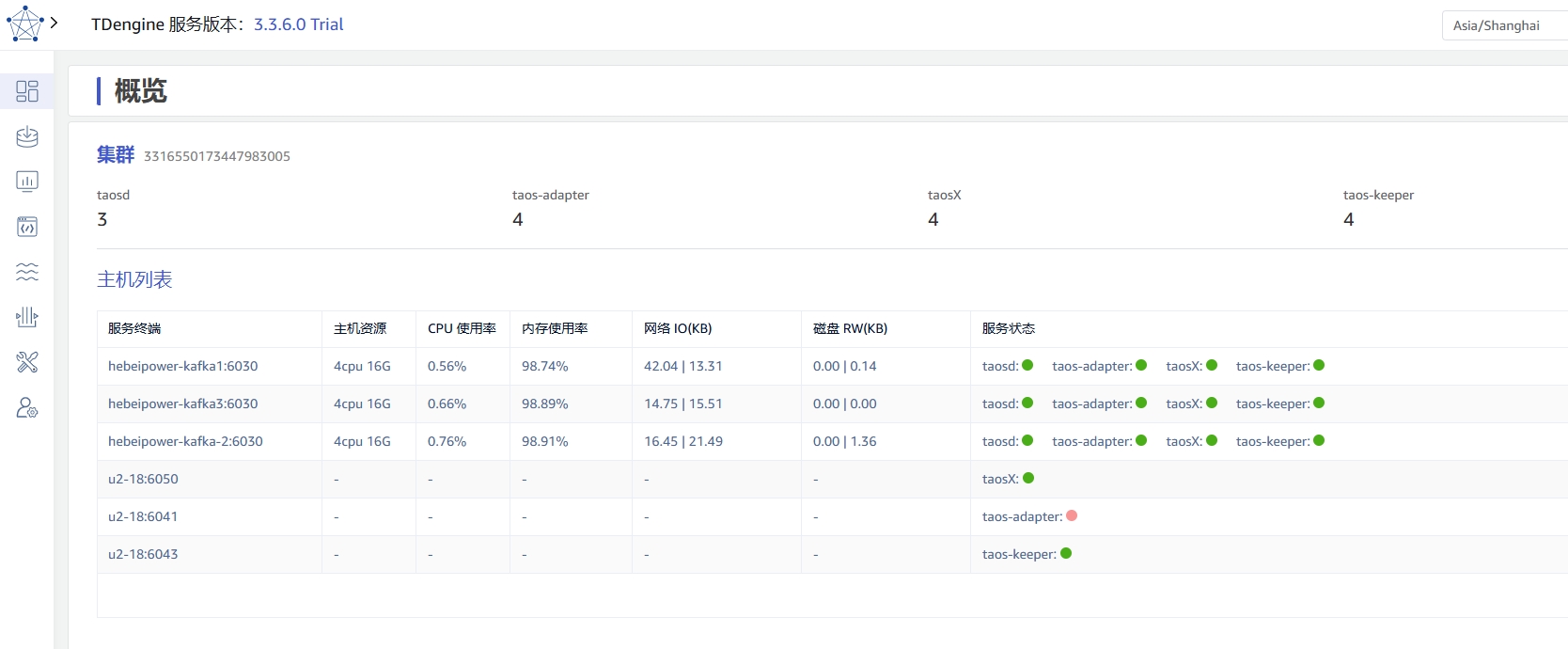Image resolution: width=1568 pixels, height=649 pixels.
Task: Expand the sidebar with the chevron arrow
Action: tap(55, 23)
